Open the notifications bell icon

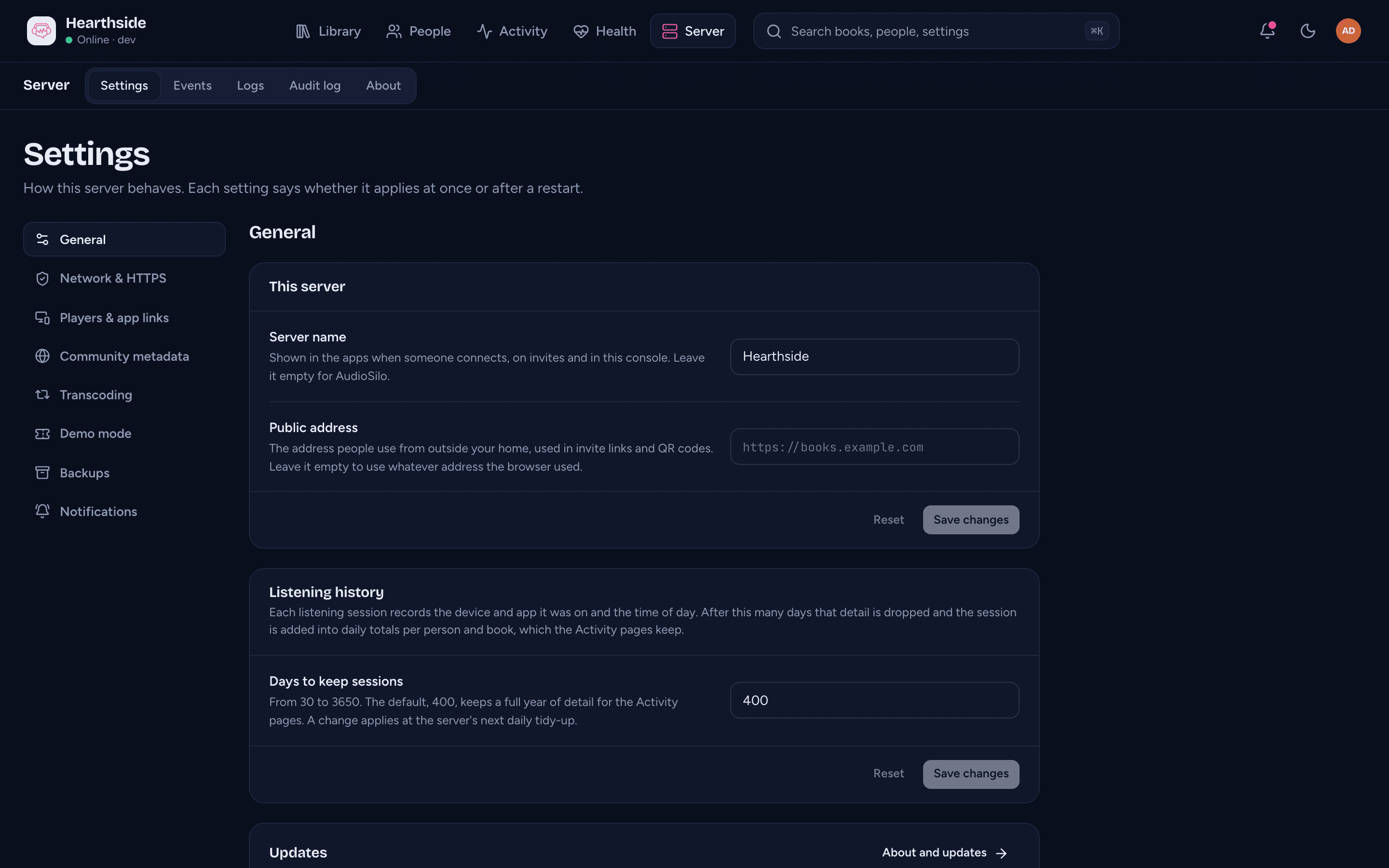(x=1267, y=31)
